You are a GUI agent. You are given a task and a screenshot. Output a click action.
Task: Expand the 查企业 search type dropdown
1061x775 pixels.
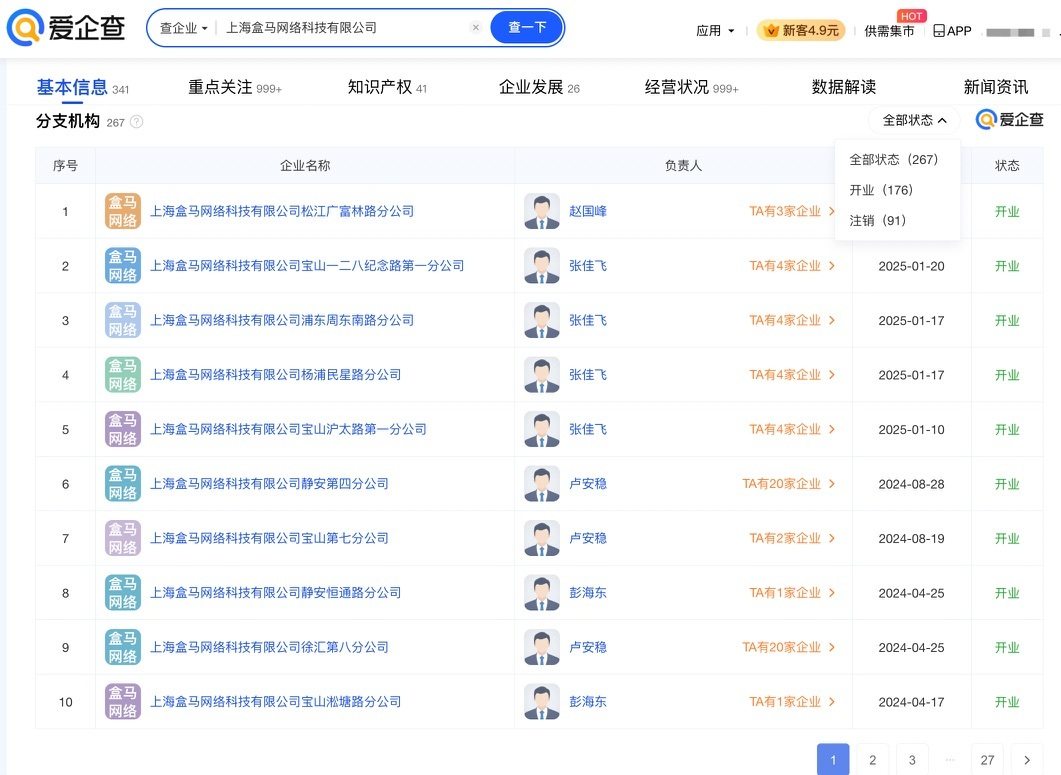click(184, 28)
